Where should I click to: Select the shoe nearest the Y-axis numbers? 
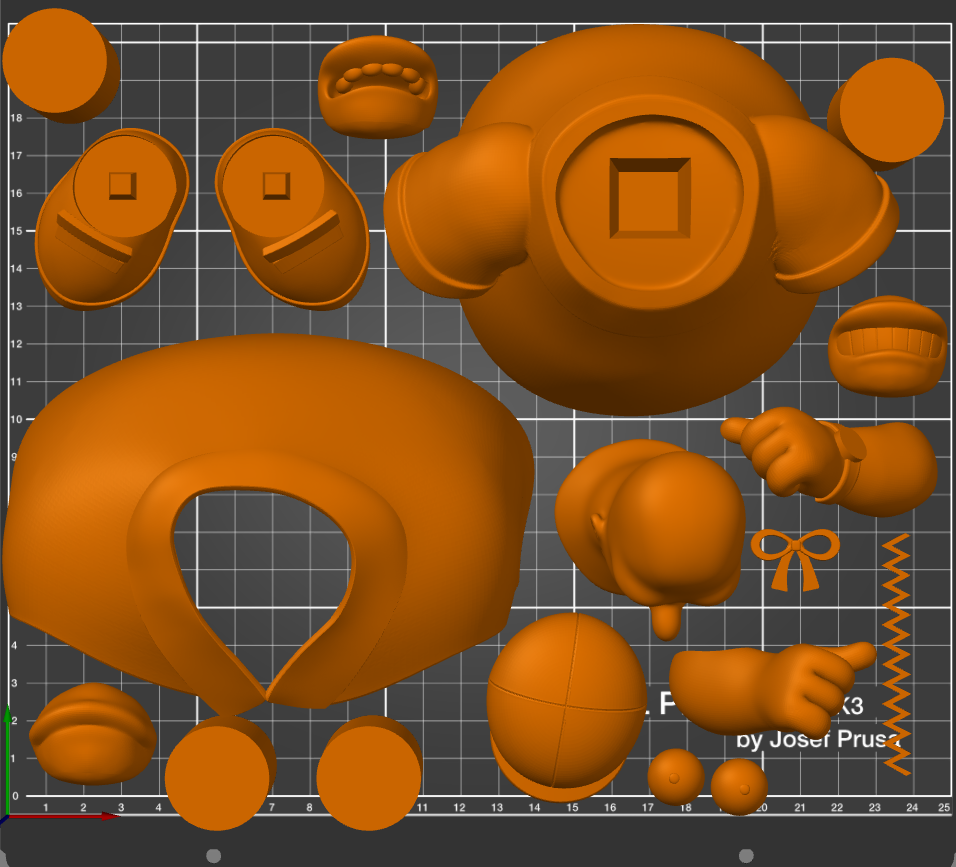click(x=112, y=218)
